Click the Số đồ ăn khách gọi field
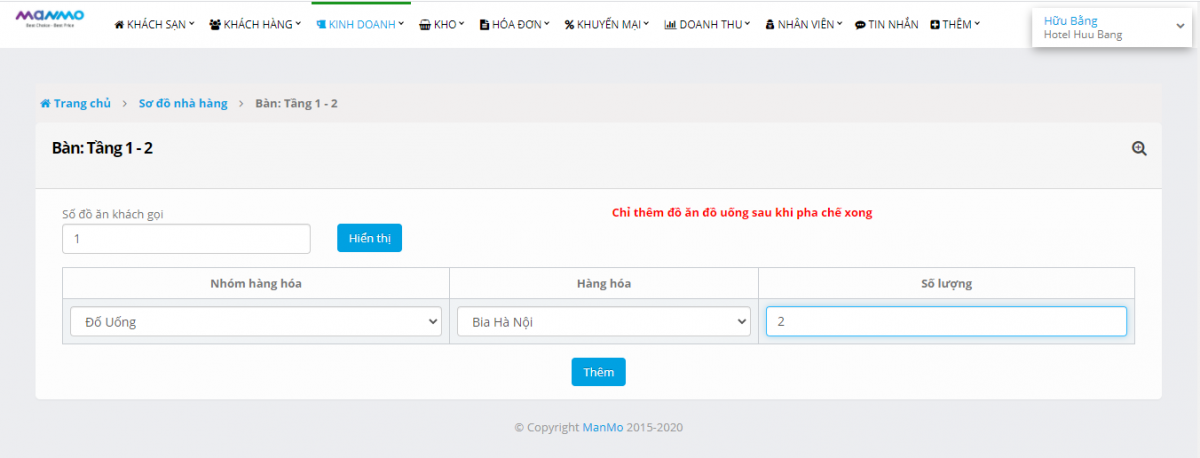The height and width of the screenshot is (458, 1200). pos(186,239)
